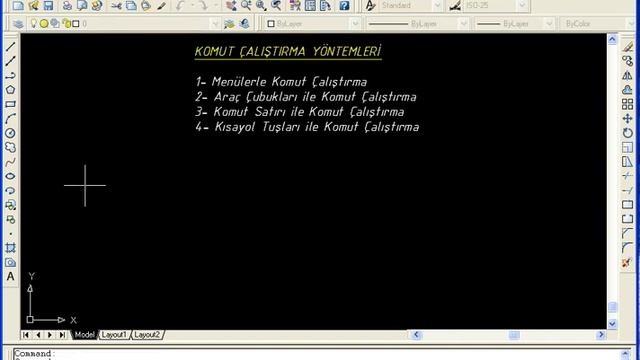Click the Insert Block tool
Screen dimensions: 640x360
point(11,205)
